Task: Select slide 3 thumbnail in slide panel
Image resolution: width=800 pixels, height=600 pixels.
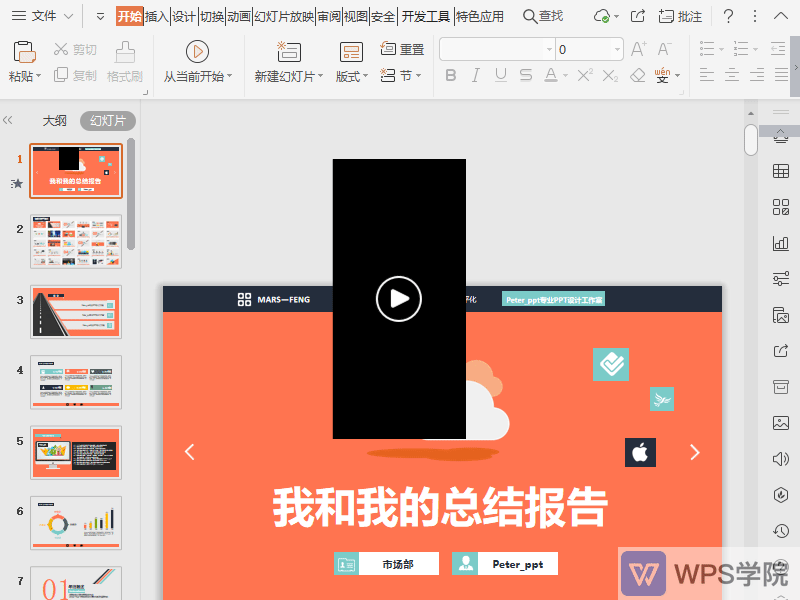Action: tap(76, 311)
